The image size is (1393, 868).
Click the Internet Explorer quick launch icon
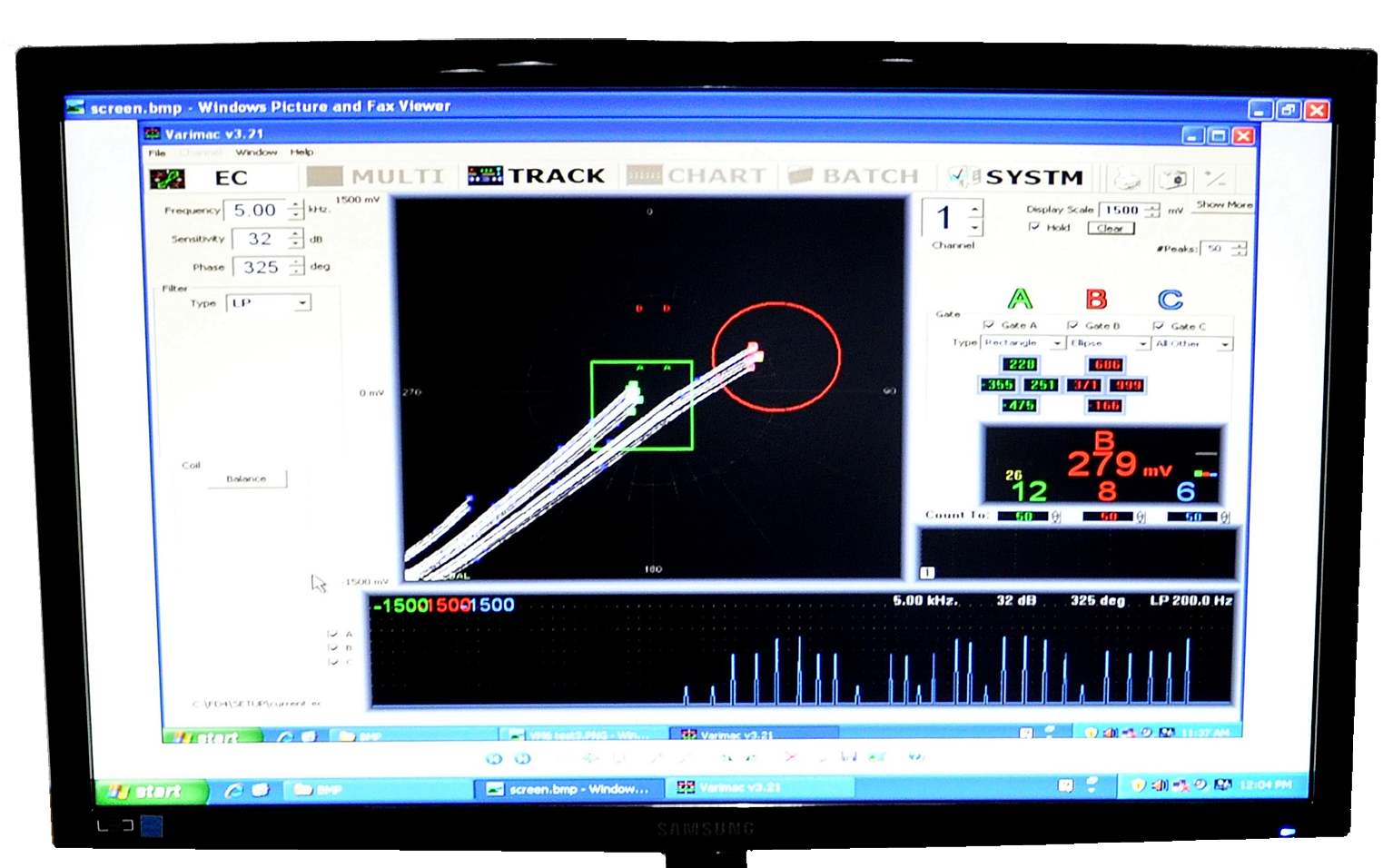click(x=233, y=791)
